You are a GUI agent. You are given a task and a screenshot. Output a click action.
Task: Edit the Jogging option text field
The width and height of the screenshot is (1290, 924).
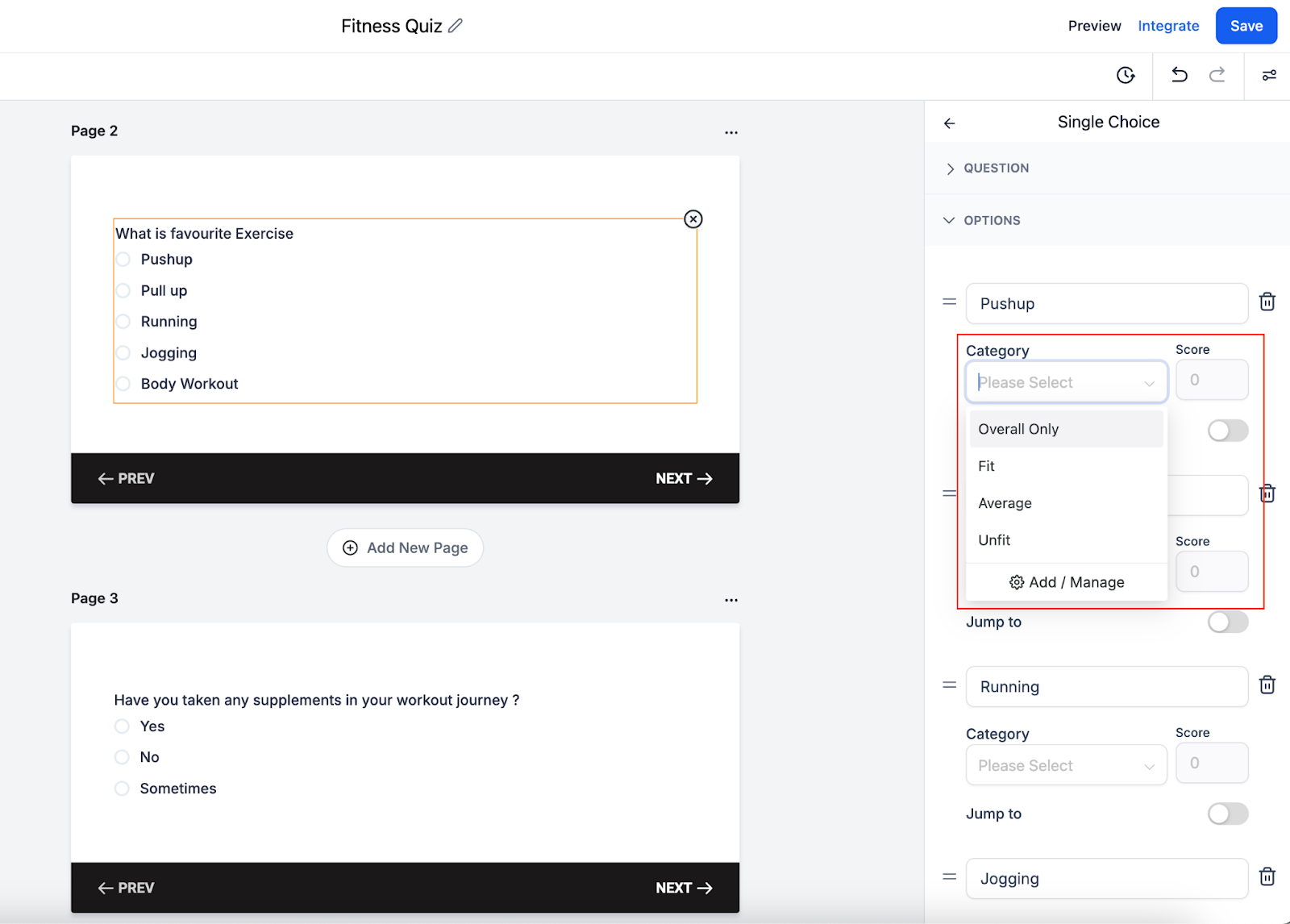point(1107,878)
